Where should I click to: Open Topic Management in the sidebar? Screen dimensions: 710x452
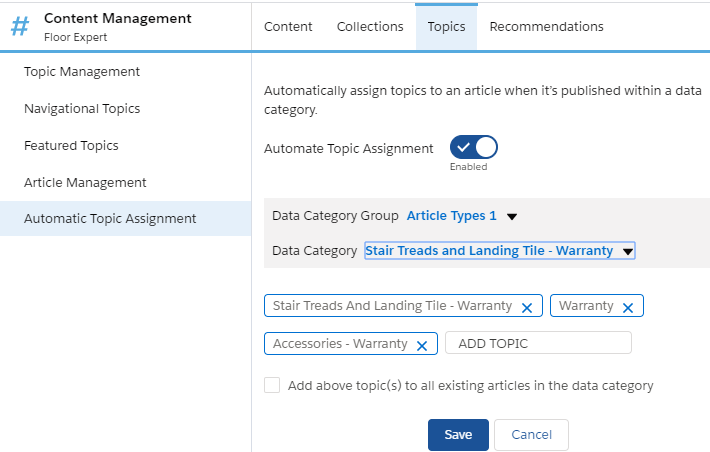click(82, 72)
